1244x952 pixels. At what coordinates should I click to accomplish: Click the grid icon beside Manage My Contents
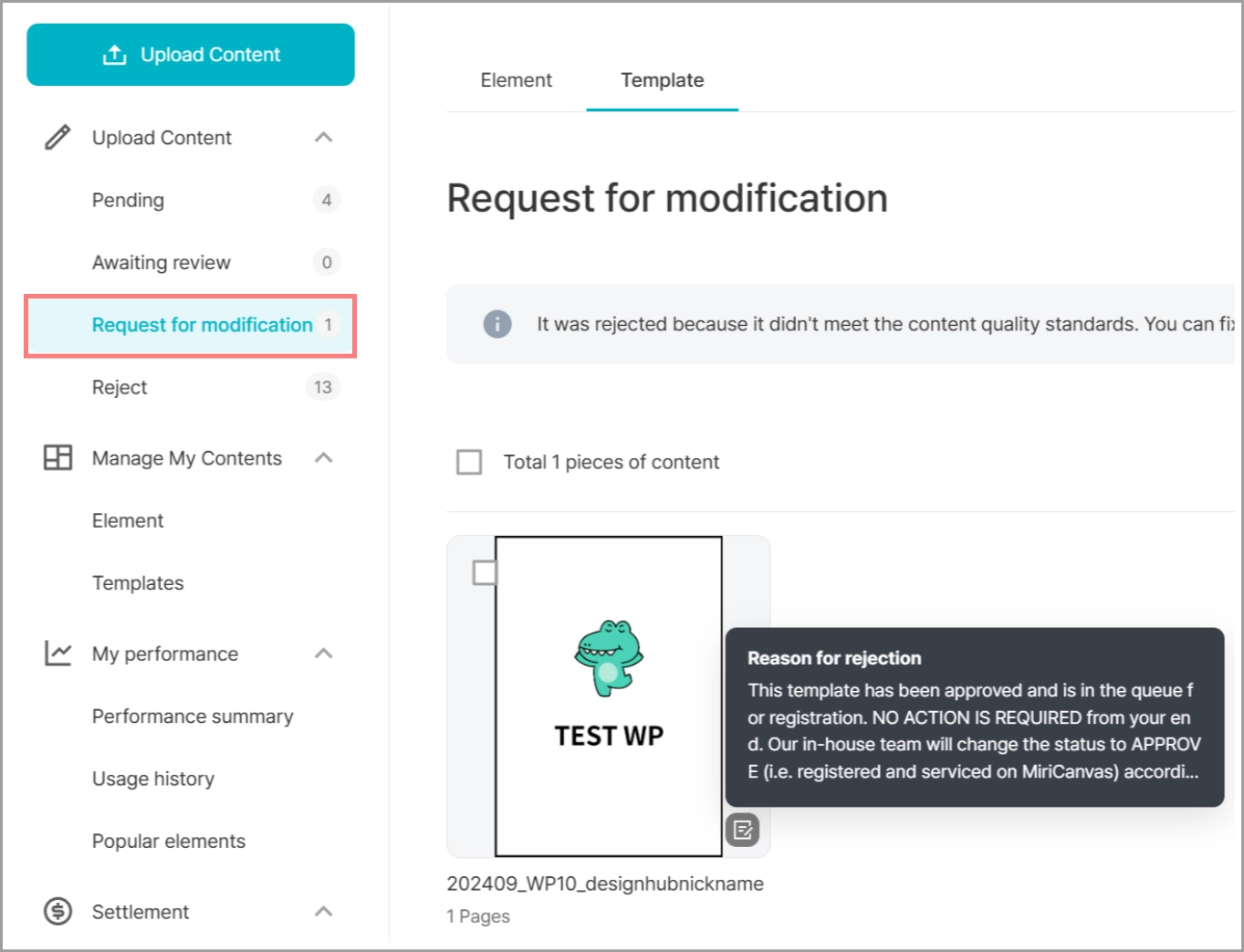57,457
